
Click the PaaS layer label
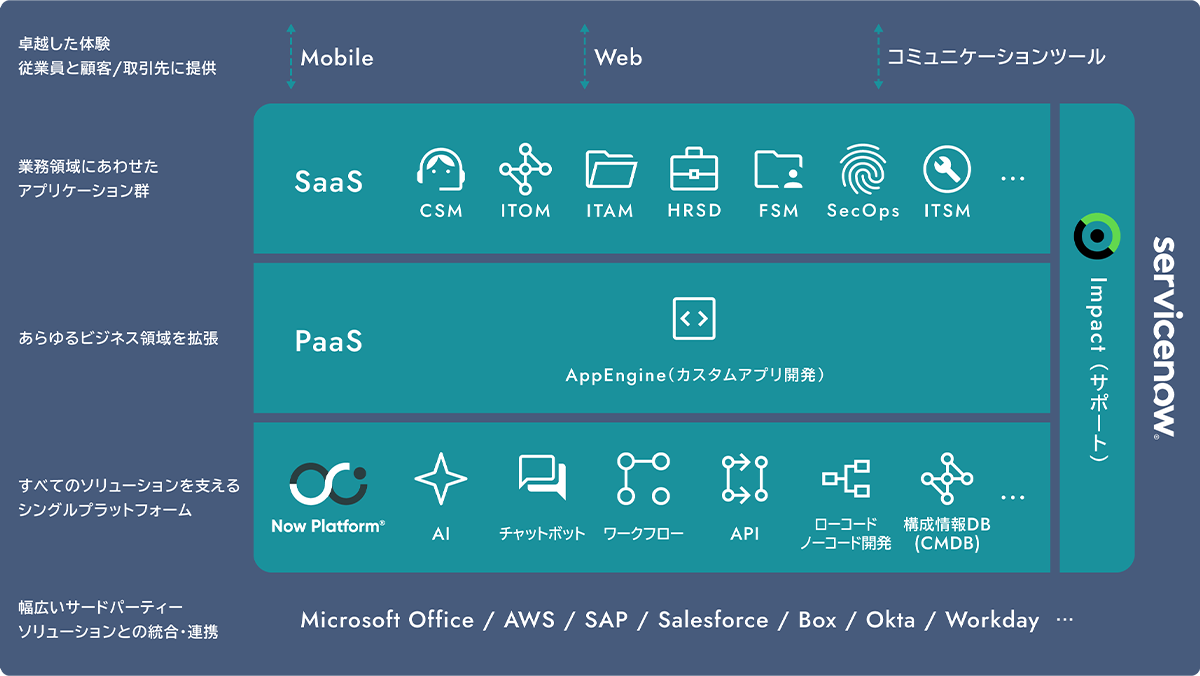pyautogui.click(x=328, y=341)
